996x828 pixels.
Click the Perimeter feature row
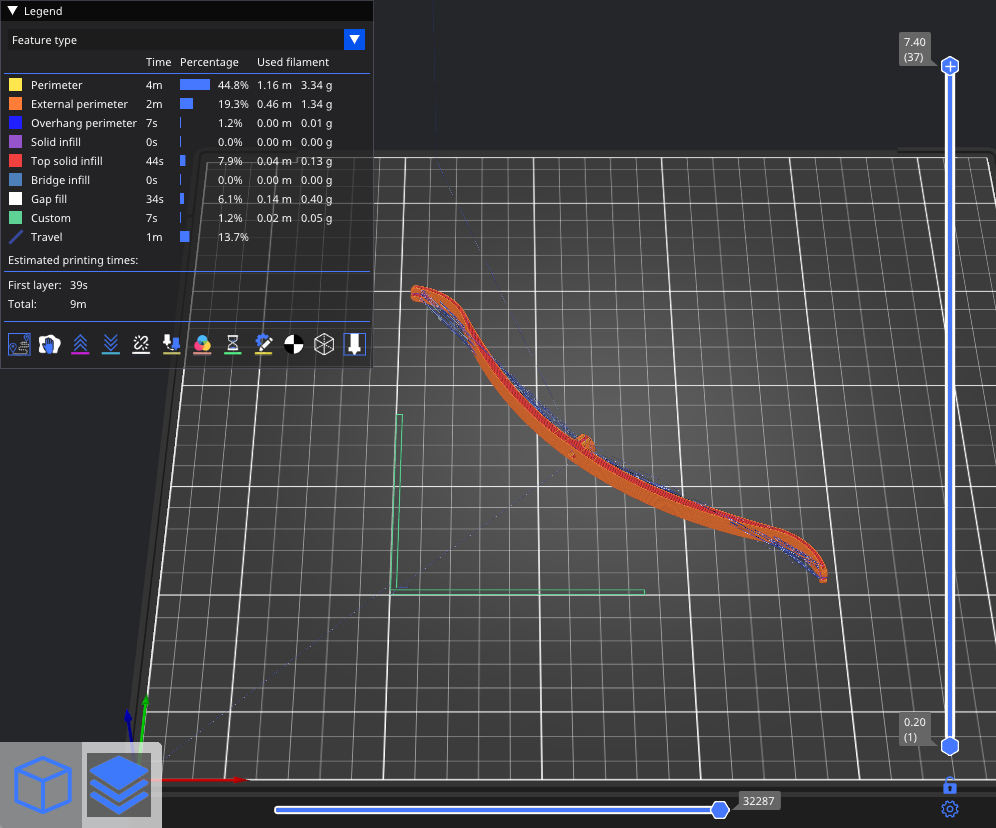pyautogui.click(x=57, y=85)
